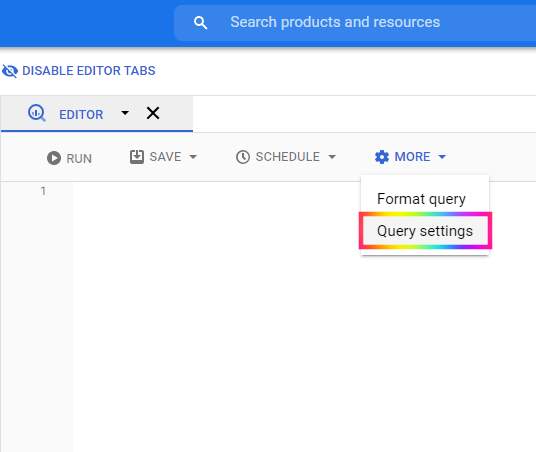Select the Editor tab label
Image resolution: width=536 pixels, height=452 pixels.
(81, 115)
